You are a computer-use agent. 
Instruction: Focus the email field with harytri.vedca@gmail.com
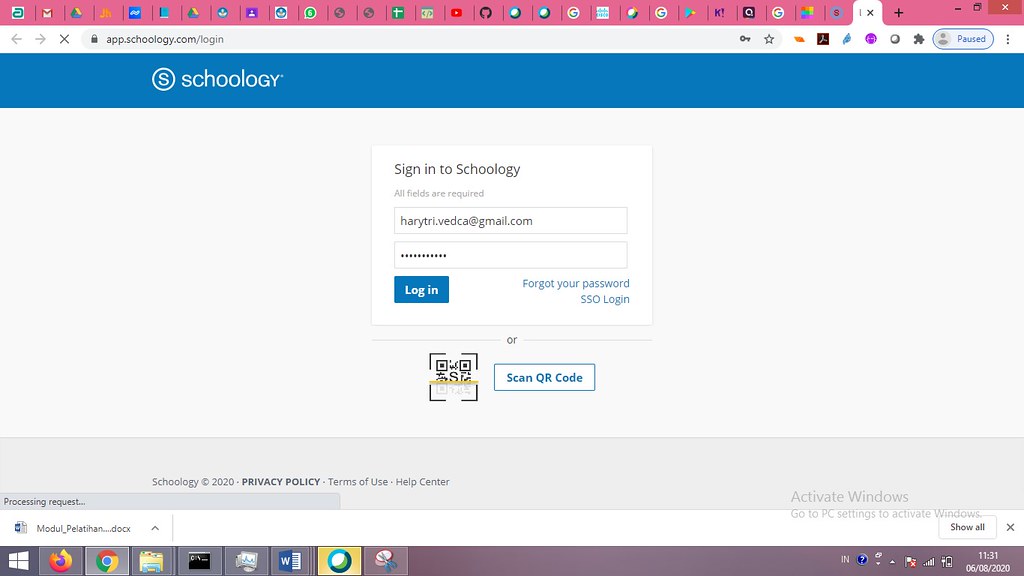[x=511, y=221]
